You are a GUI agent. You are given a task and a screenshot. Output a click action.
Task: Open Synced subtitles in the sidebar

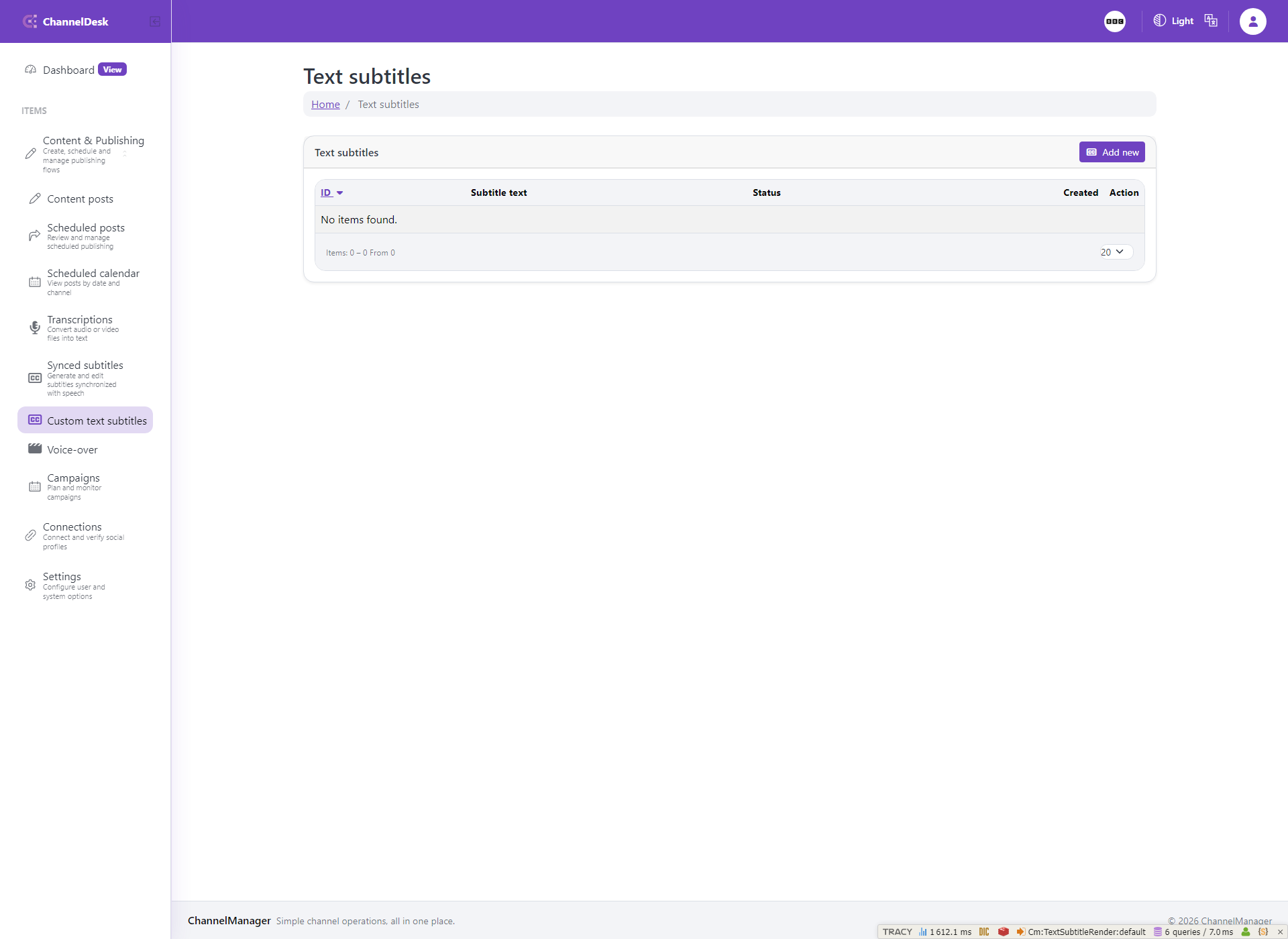pos(85,378)
